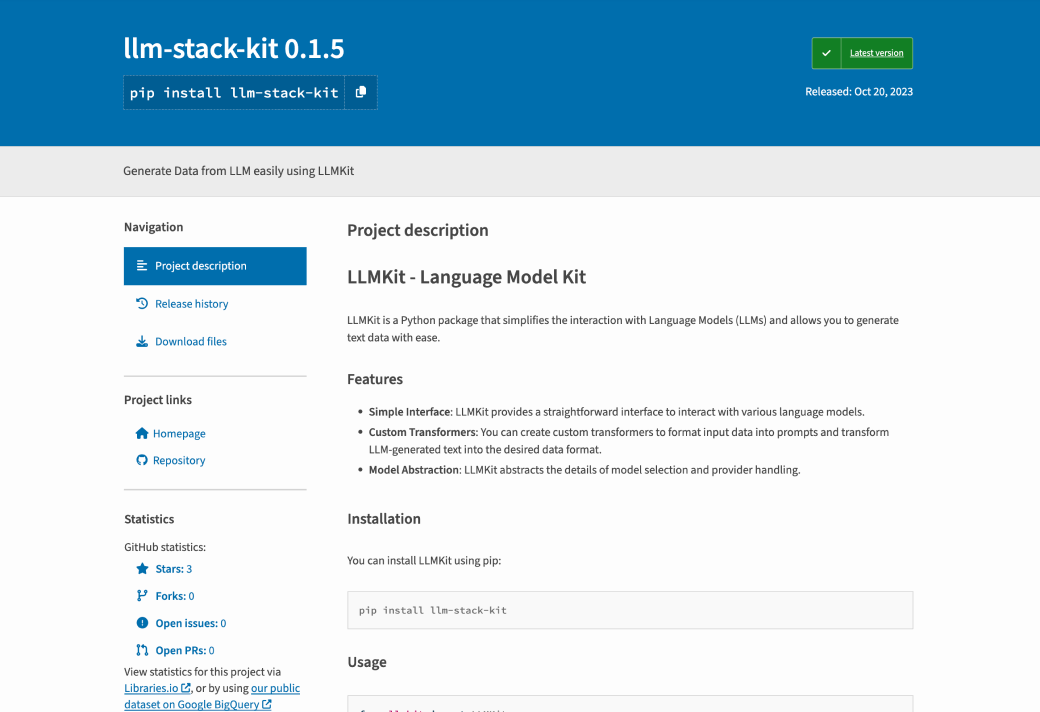Click the fork icon in GitHub statistics

[141, 595]
